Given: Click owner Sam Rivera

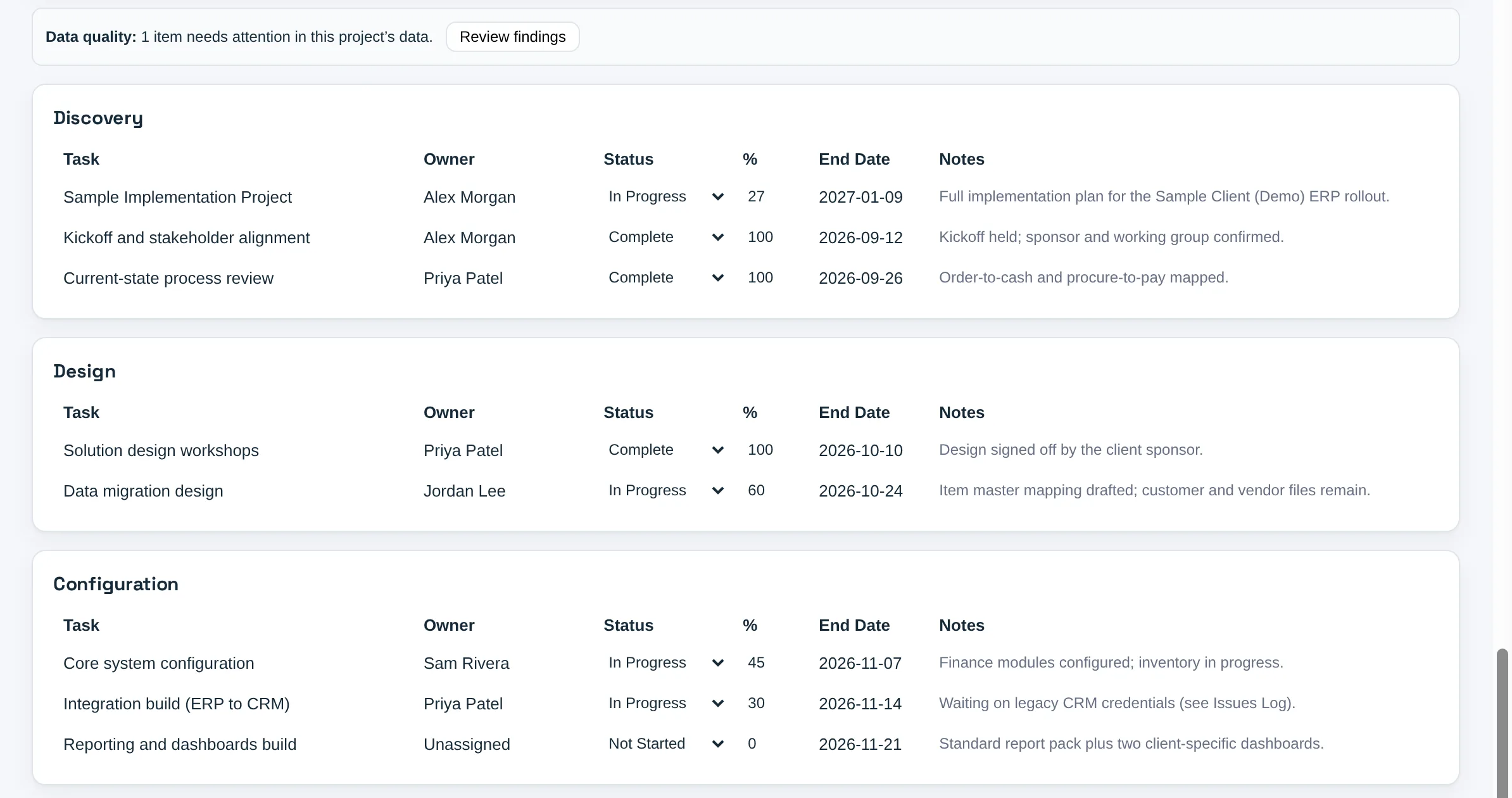Looking at the screenshot, I should [466, 663].
